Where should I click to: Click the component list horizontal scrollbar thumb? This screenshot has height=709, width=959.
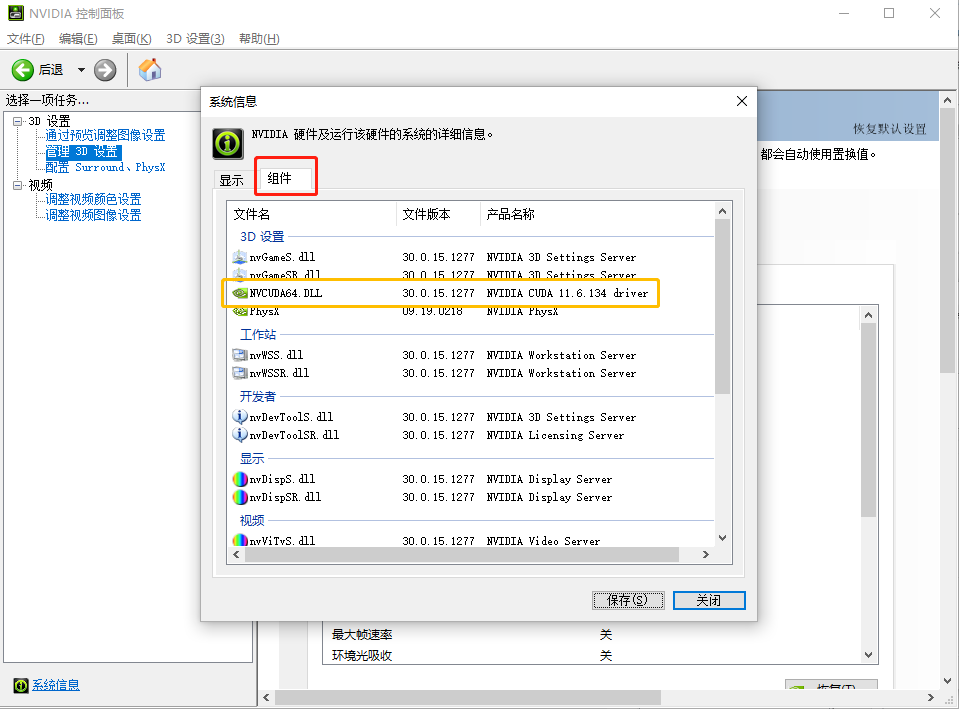pyautogui.click(x=462, y=554)
